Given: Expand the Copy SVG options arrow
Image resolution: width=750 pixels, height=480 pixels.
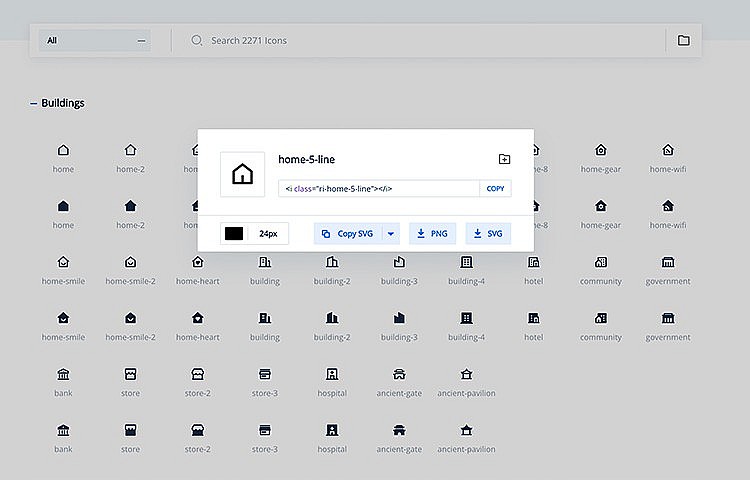Looking at the screenshot, I should coord(391,234).
